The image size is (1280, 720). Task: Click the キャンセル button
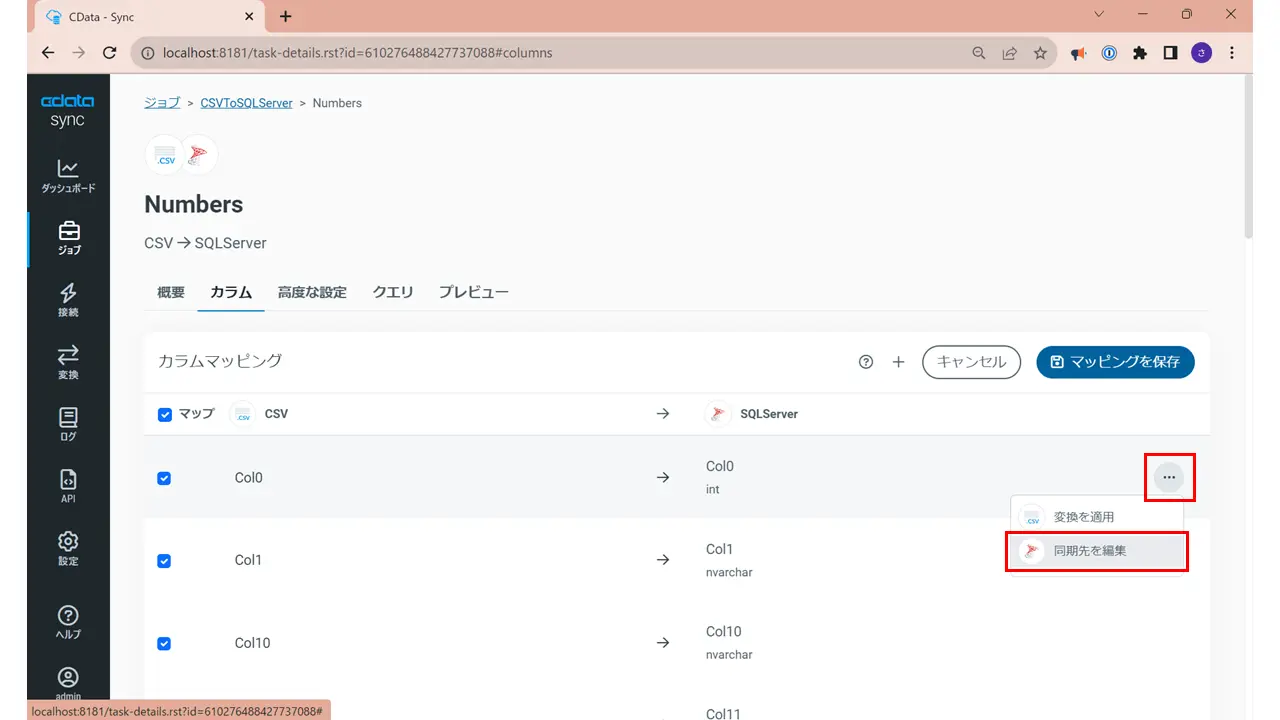click(971, 362)
